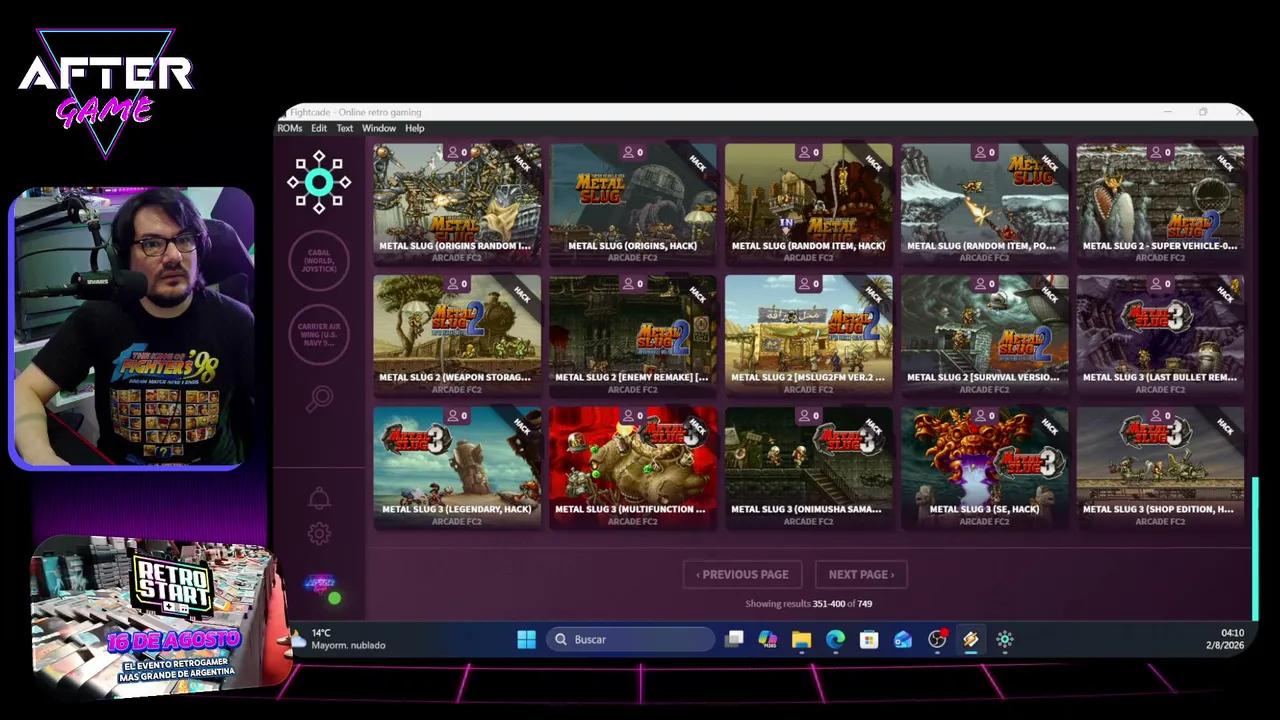Select Metal Slug 3 (Onimusha Sama...) card
Viewport: 1280px width, 720px height.
tap(809, 469)
